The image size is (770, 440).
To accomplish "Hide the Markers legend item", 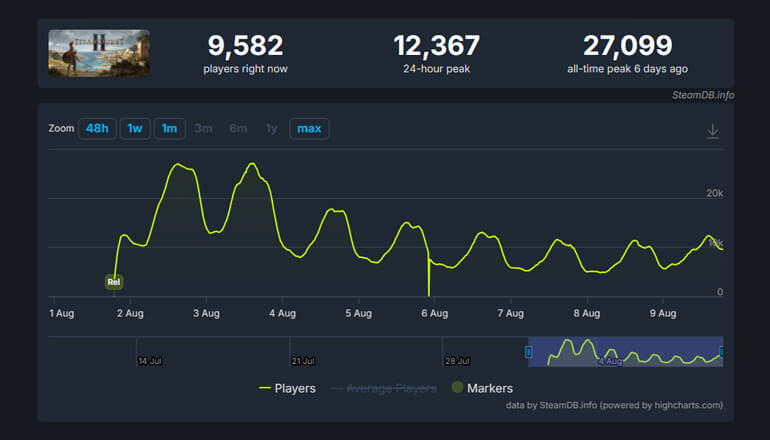I will (481, 388).
